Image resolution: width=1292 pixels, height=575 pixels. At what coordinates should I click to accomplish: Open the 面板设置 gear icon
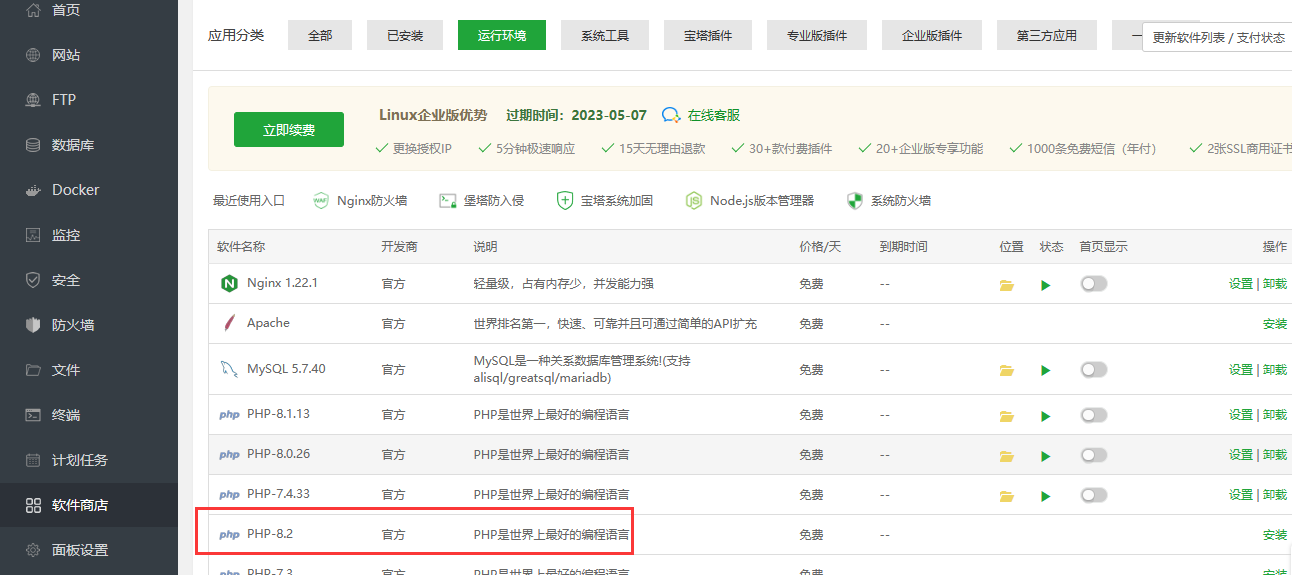(x=33, y=550)
